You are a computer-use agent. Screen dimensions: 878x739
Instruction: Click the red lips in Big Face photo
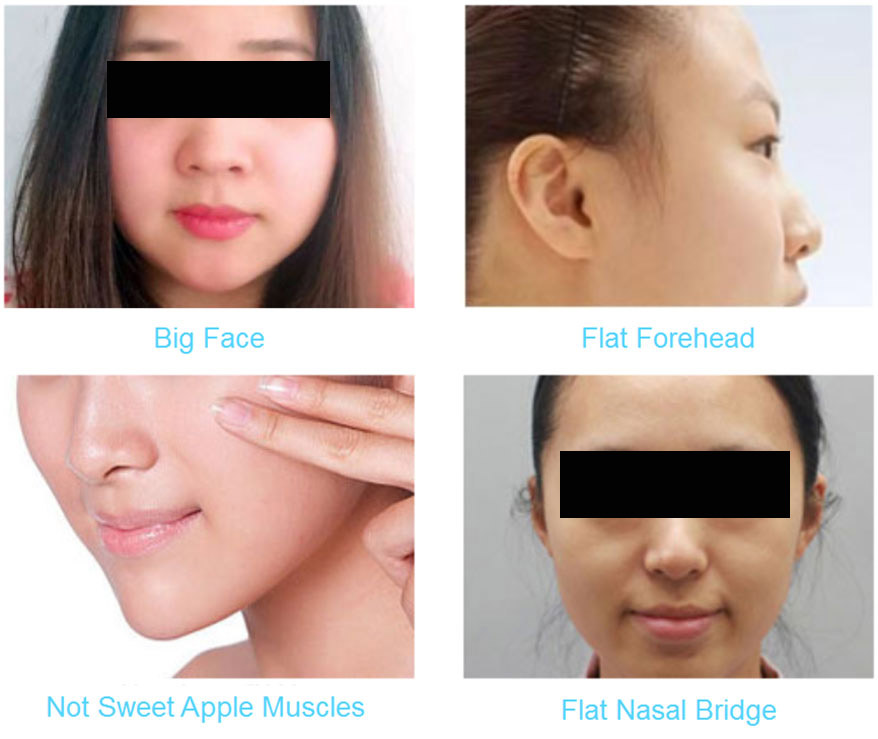tap(214, 220)
